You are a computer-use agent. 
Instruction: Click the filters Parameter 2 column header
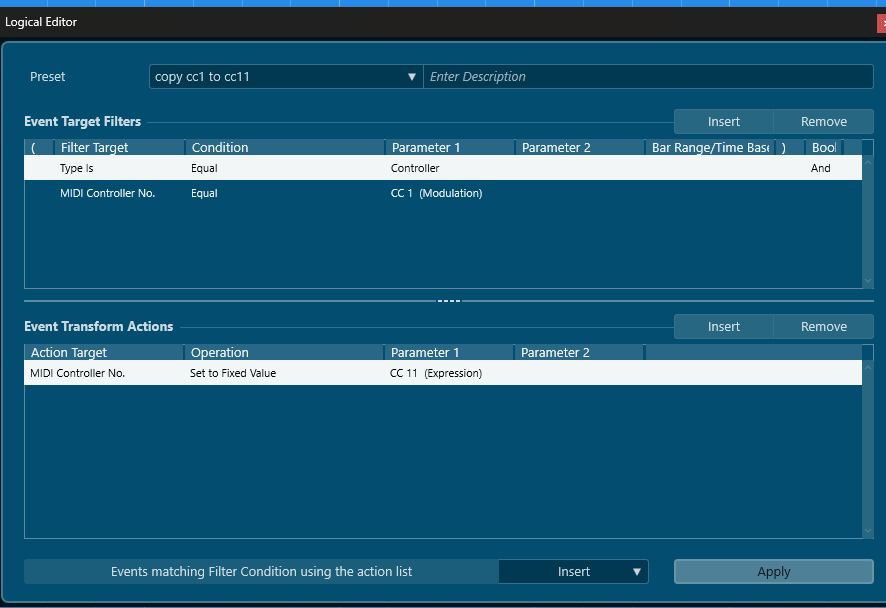[580, 147]
